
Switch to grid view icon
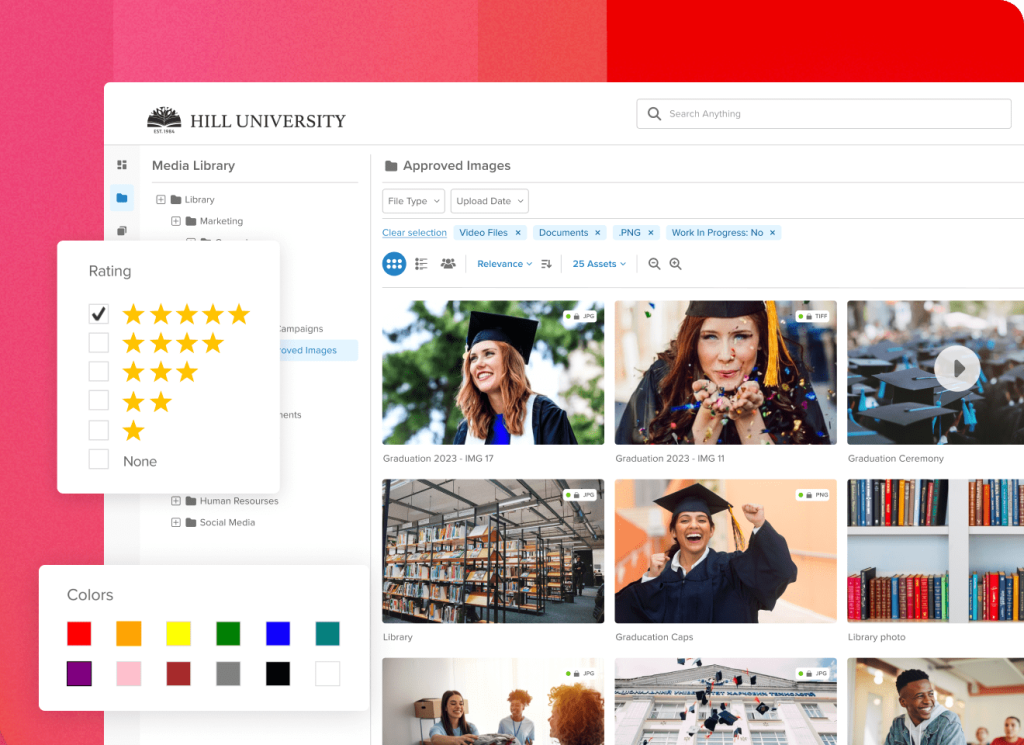coord(394,264)
